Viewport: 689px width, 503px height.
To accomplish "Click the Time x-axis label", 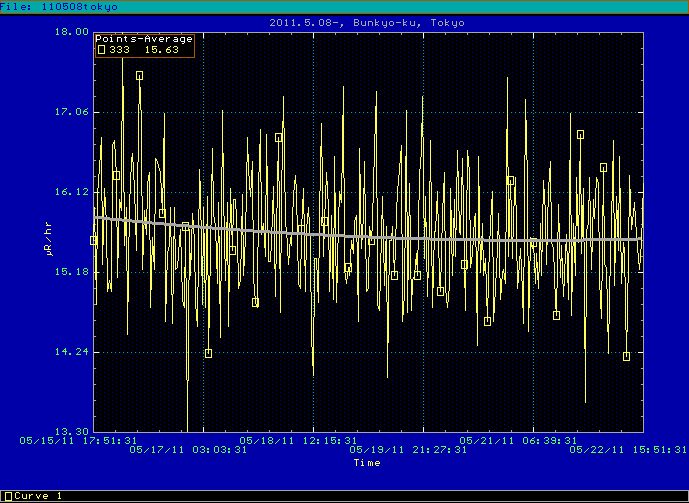I will click(x=366, y=463).
